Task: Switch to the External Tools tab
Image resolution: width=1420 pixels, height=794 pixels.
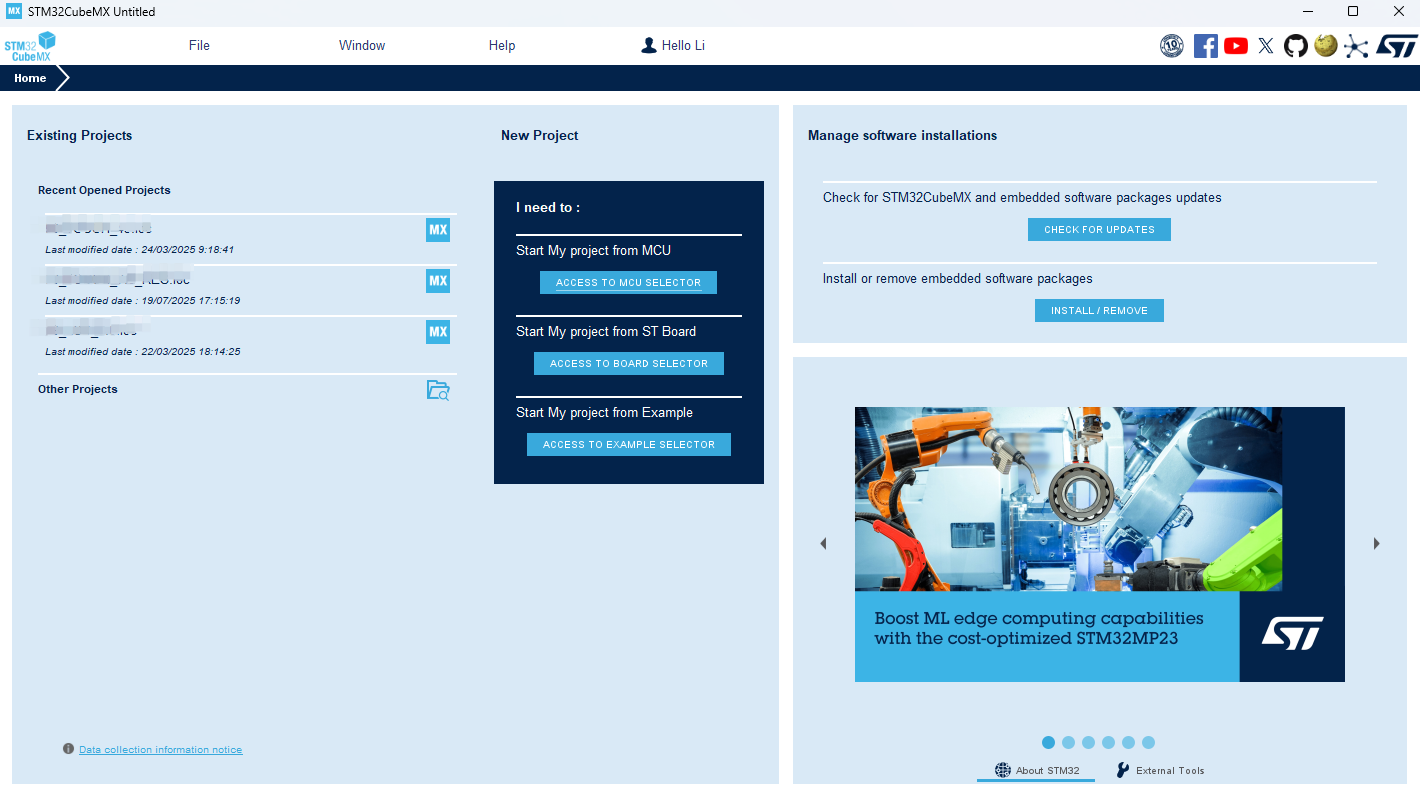Action: pyautogui.click(x=1160, y=771)
